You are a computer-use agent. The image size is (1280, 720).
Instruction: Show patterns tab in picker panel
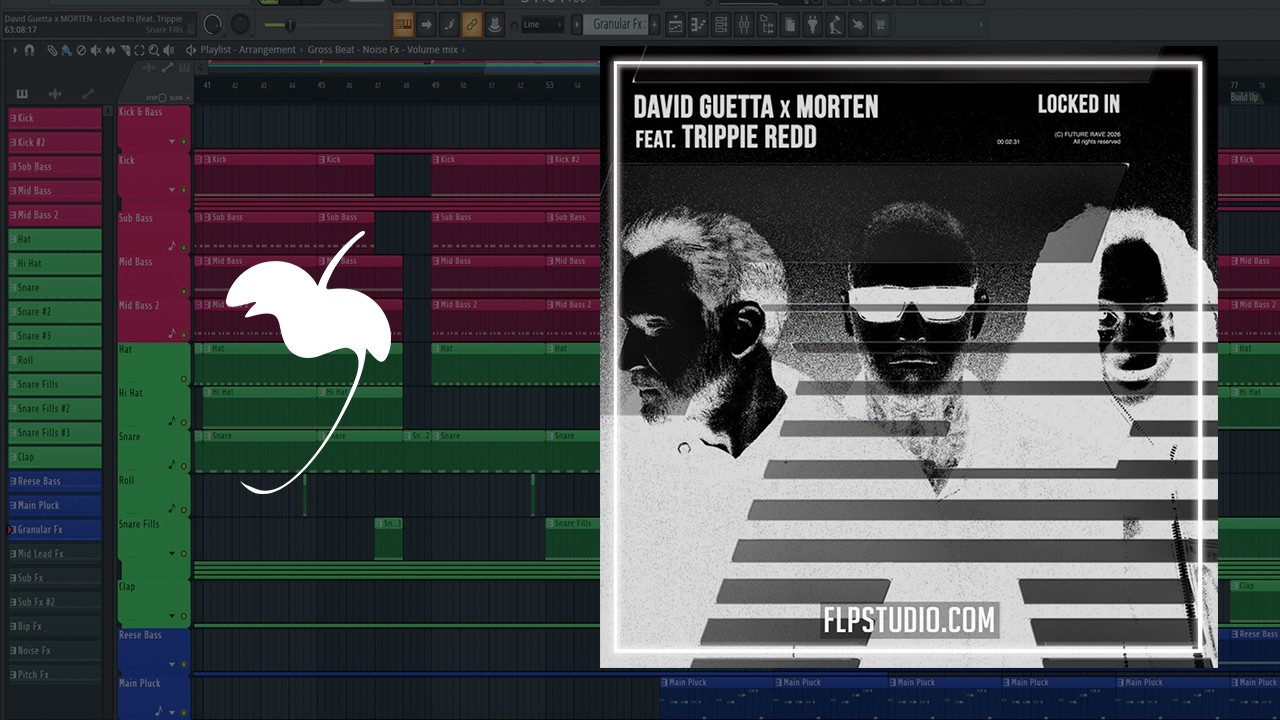[22, 94]
